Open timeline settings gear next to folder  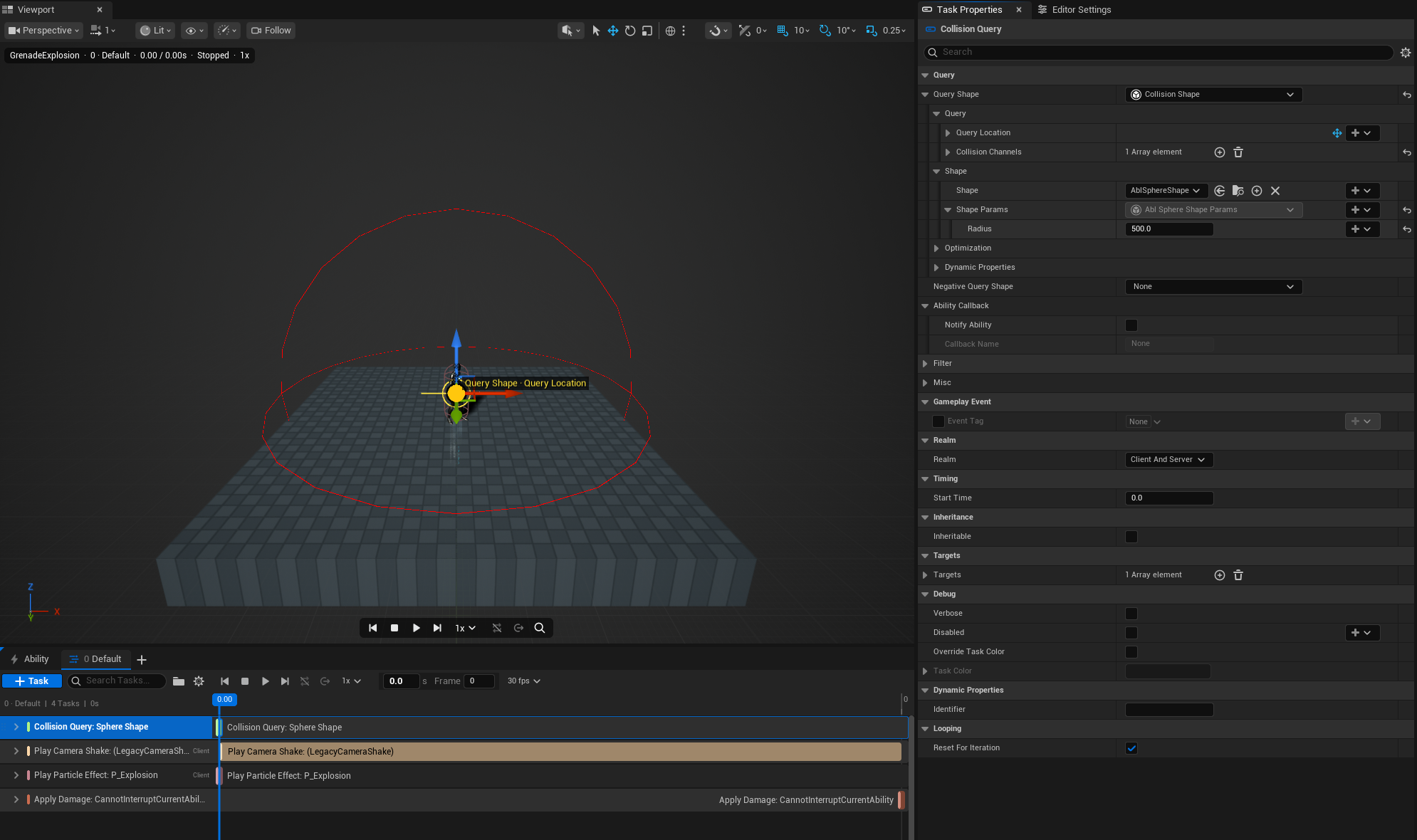pos(199,681)
